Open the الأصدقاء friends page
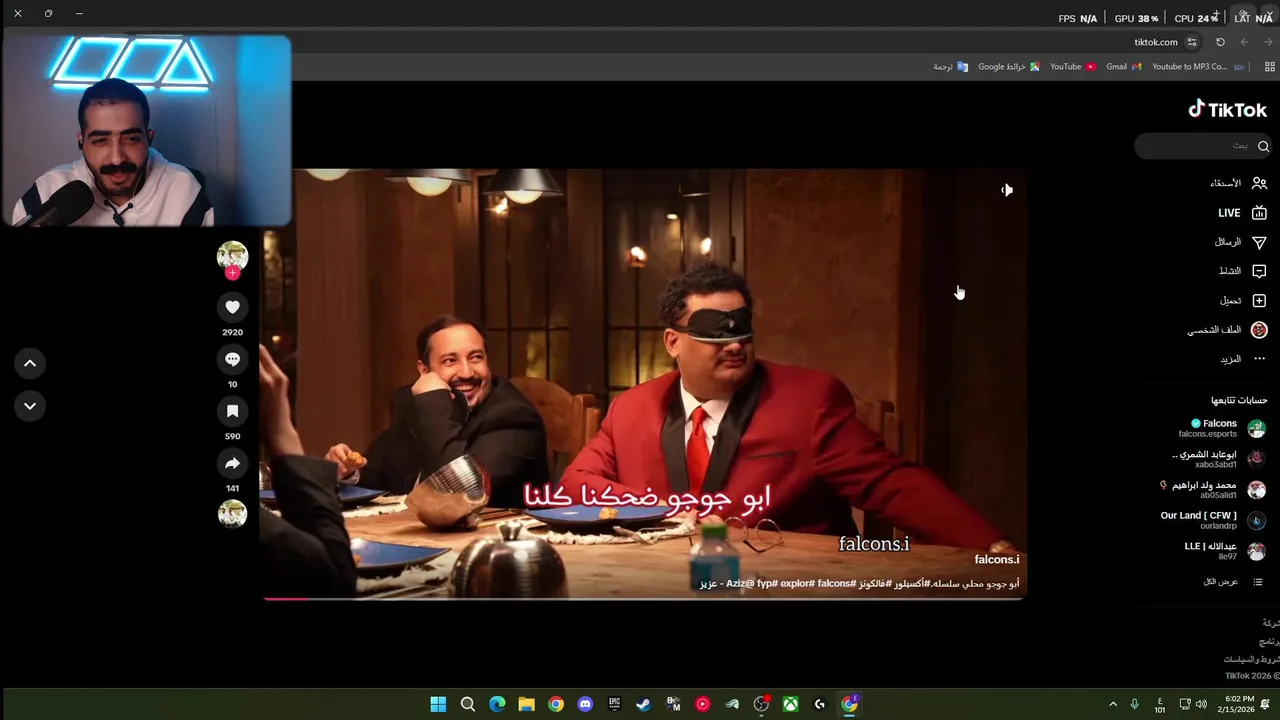The width and height of the screenshot is (1280, 720). click(x=1238, y=183)
